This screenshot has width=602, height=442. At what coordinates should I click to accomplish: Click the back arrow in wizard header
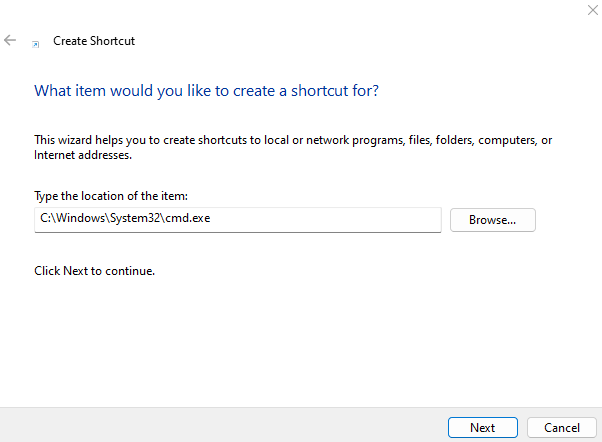click(x=10, y=40)
